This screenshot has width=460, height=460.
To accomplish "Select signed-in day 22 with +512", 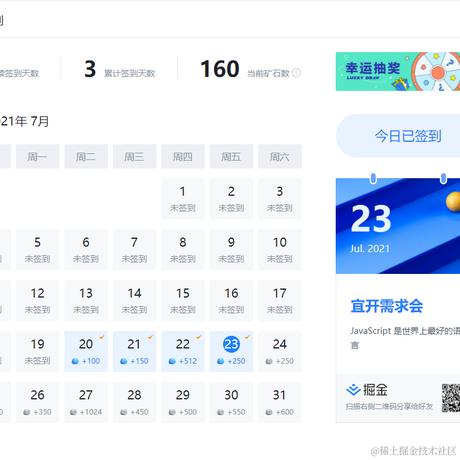I will point(183,351).
